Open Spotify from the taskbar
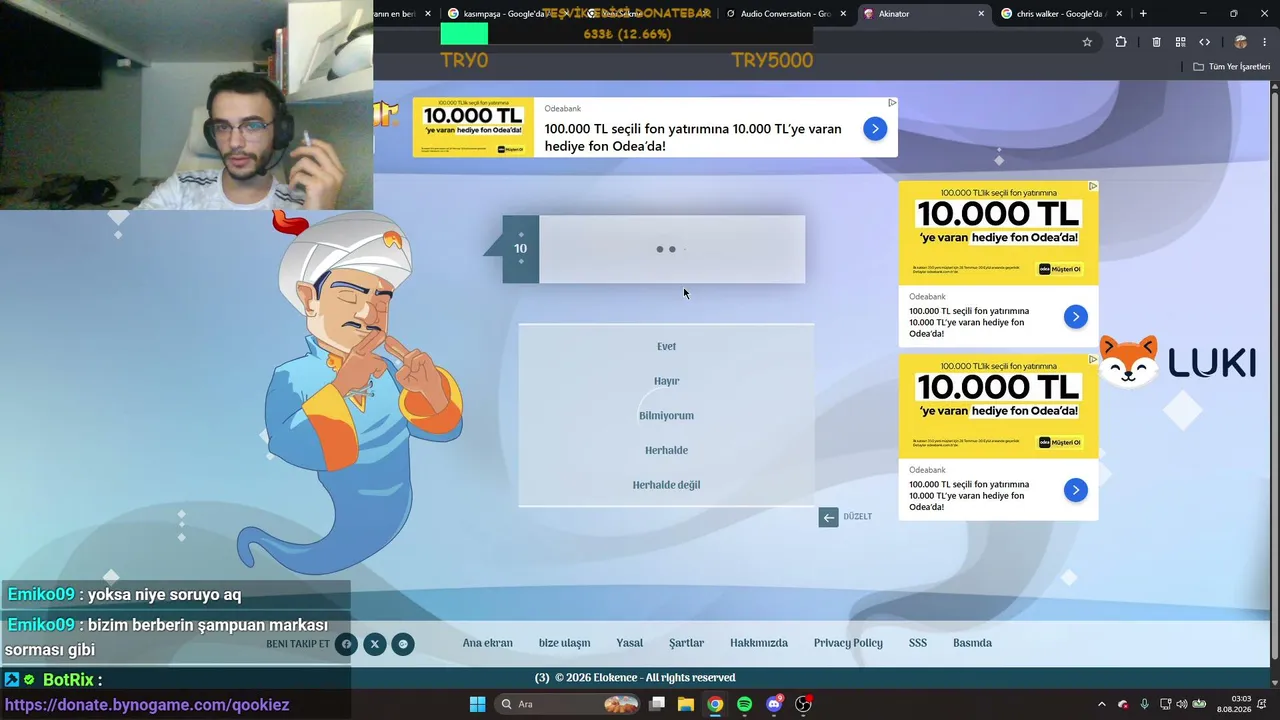 (744, 704)
